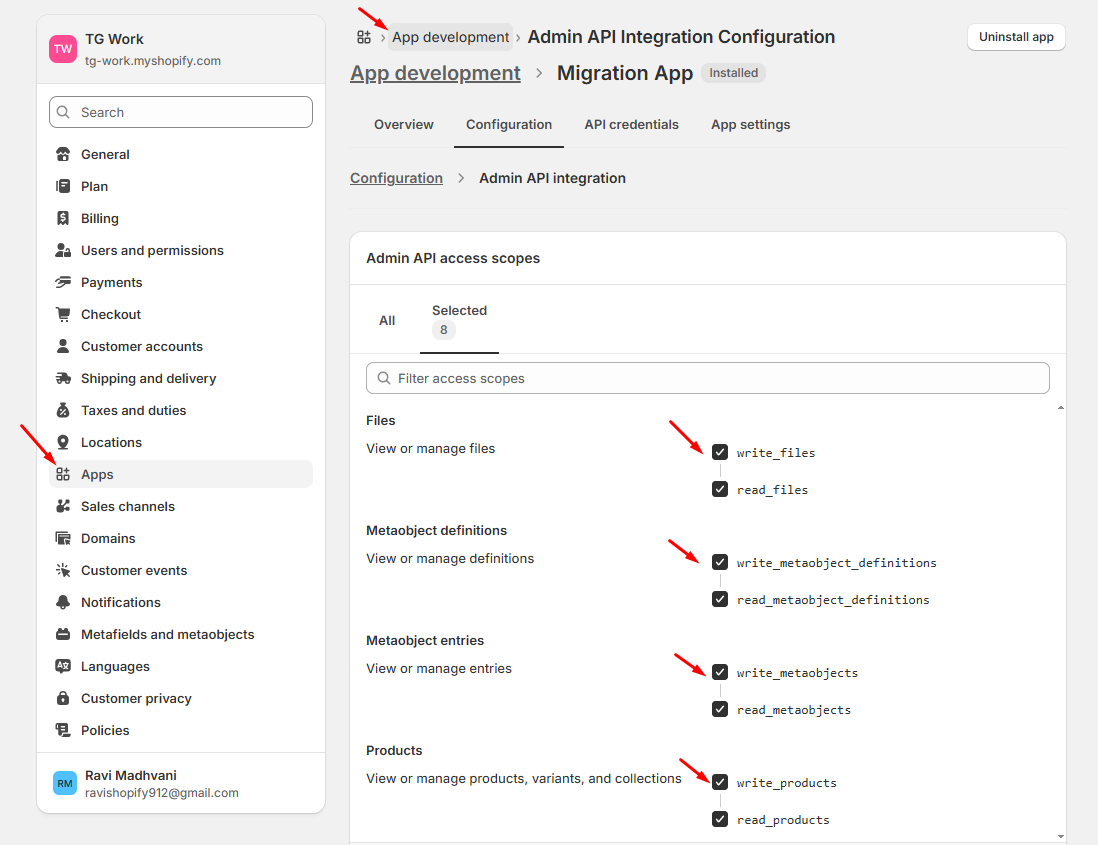Click the Ravi Madhvani account name

[x=131, y=775]
